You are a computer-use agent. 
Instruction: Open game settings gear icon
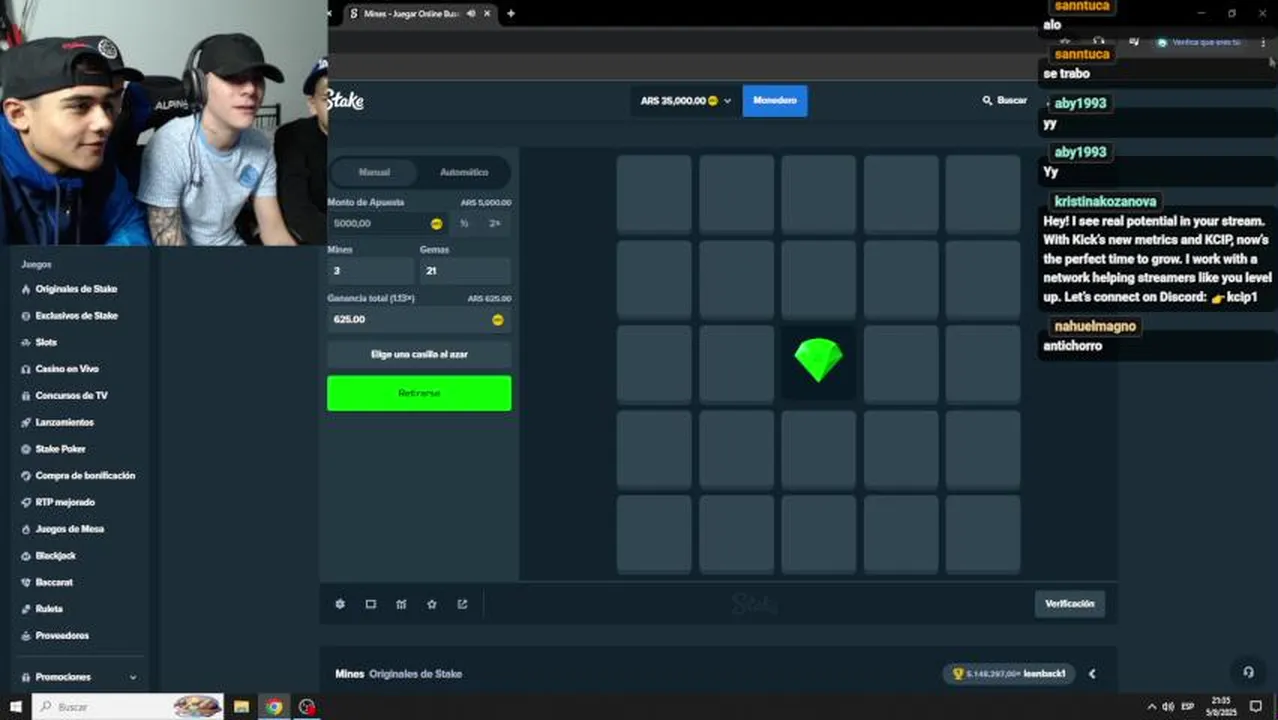[340, 604]
